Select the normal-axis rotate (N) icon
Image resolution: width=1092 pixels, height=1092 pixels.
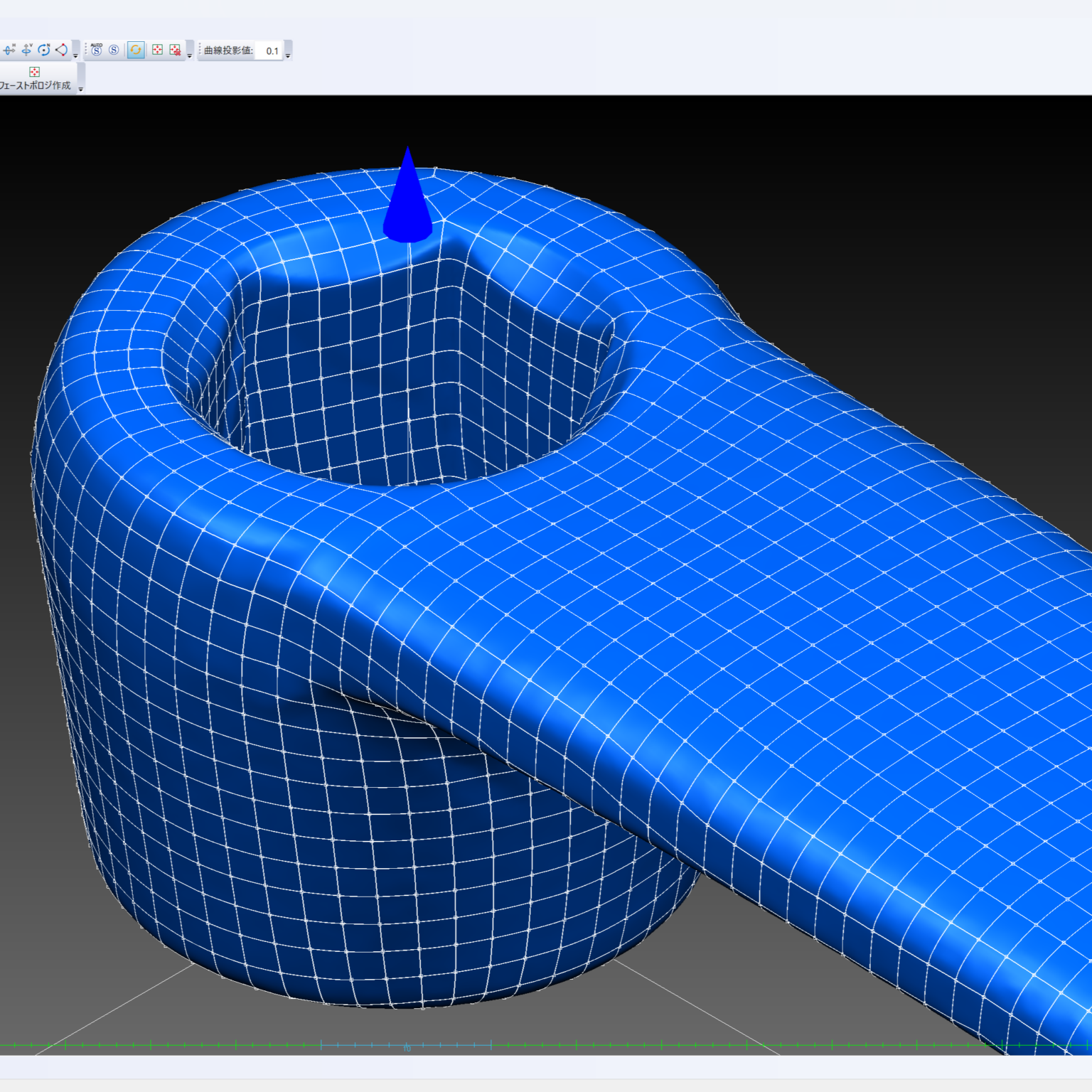point(44,50)
